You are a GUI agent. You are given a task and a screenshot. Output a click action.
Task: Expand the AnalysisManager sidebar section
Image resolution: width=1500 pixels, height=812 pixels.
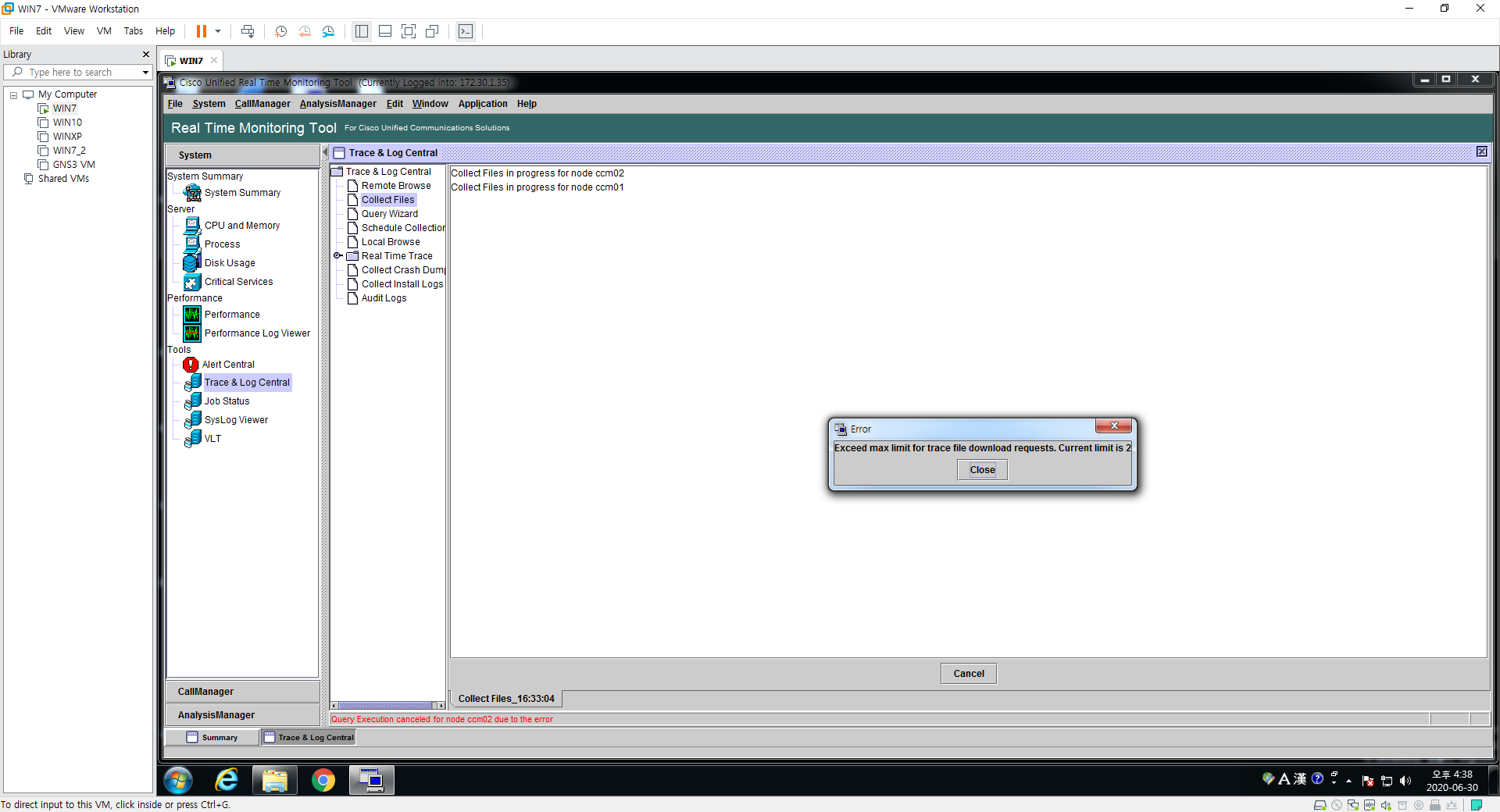point(243,715)
